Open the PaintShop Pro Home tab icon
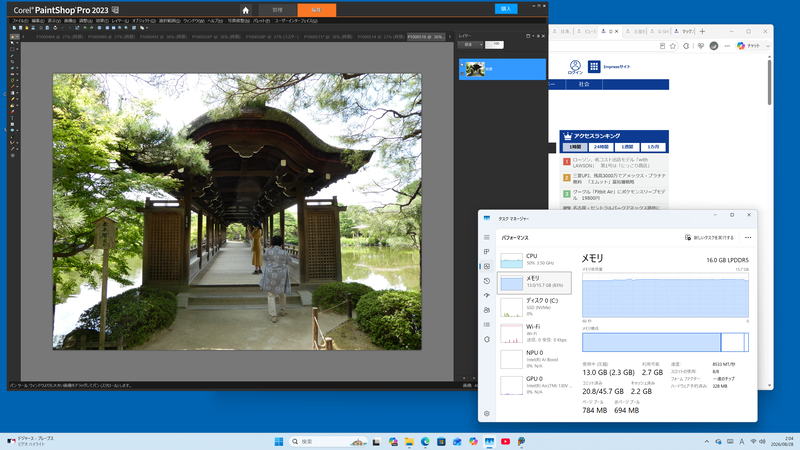Viewport: 800px width, 450px height. pyautogui.click(x=245, y=10)
